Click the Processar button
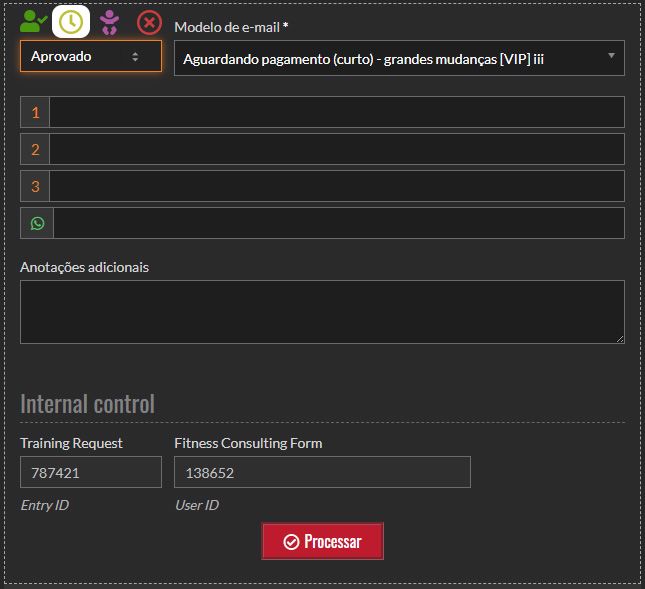Screen dimensions: 645x589 [x=322, y=541]
